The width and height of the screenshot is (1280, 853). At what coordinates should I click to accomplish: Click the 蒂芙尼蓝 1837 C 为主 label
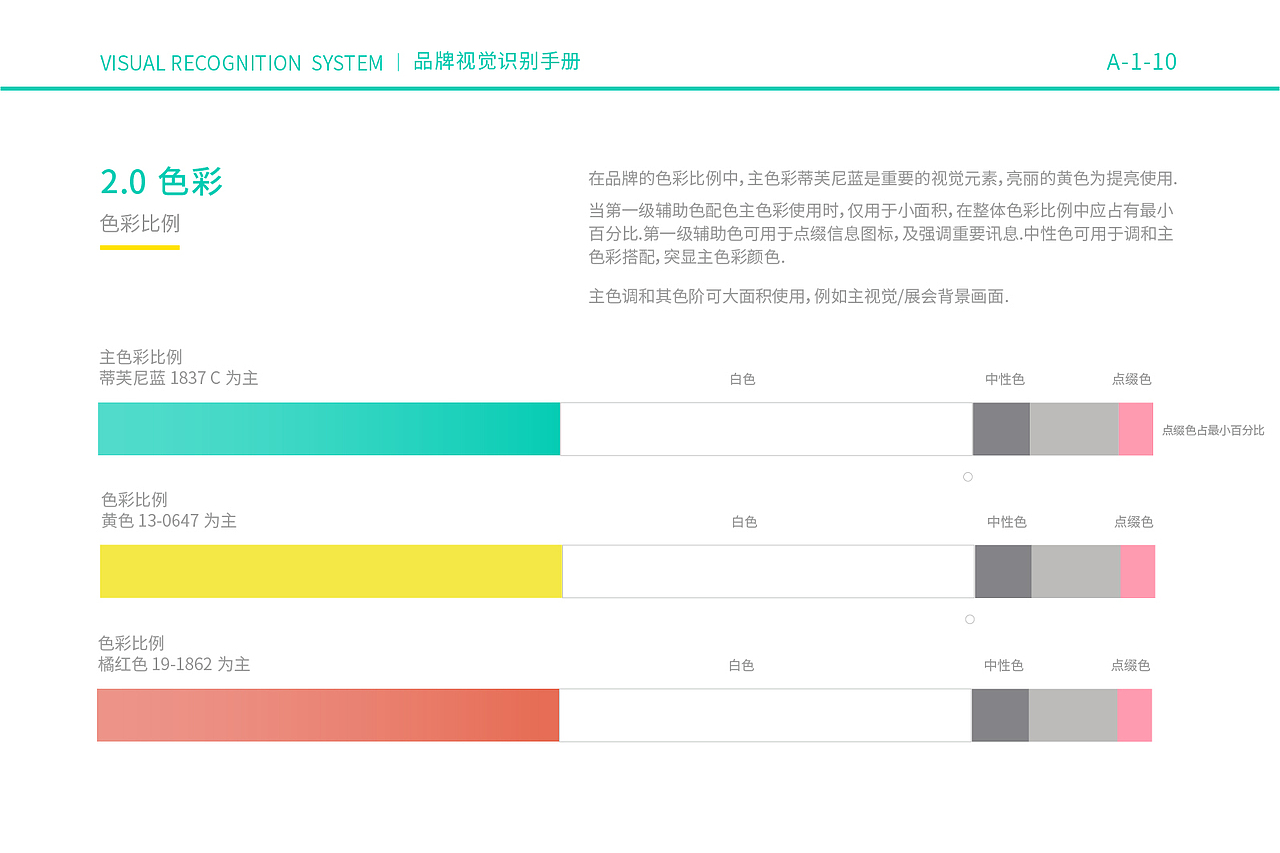click(x=179, y=378)
